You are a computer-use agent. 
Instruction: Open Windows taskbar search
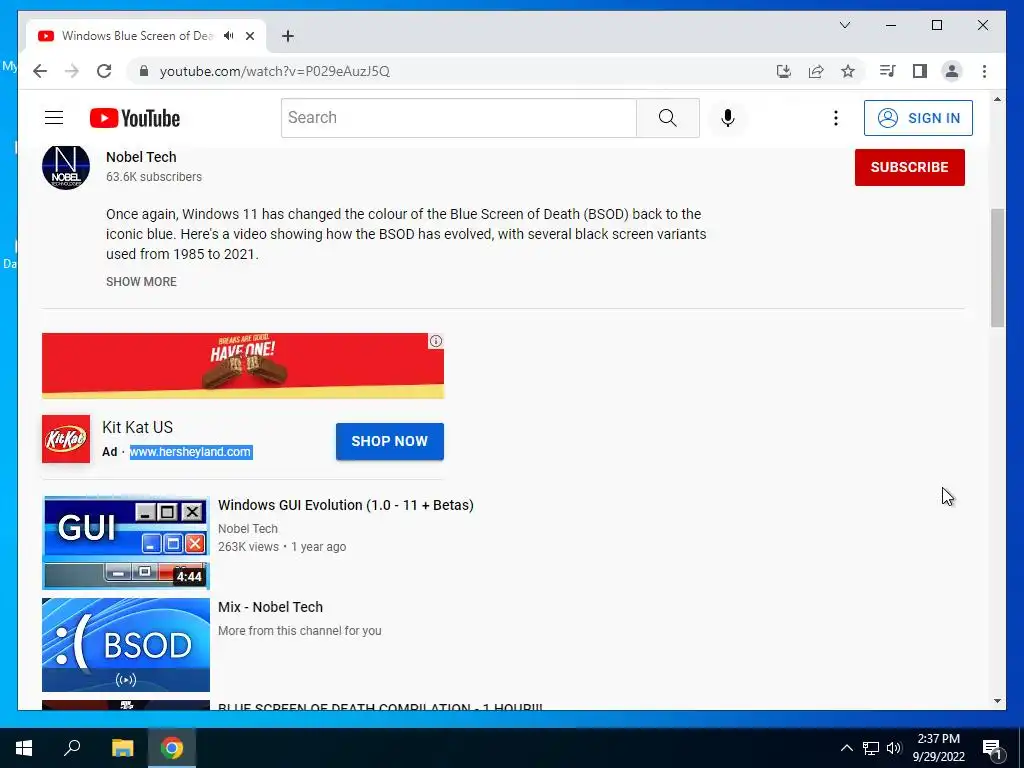point(72,748)
